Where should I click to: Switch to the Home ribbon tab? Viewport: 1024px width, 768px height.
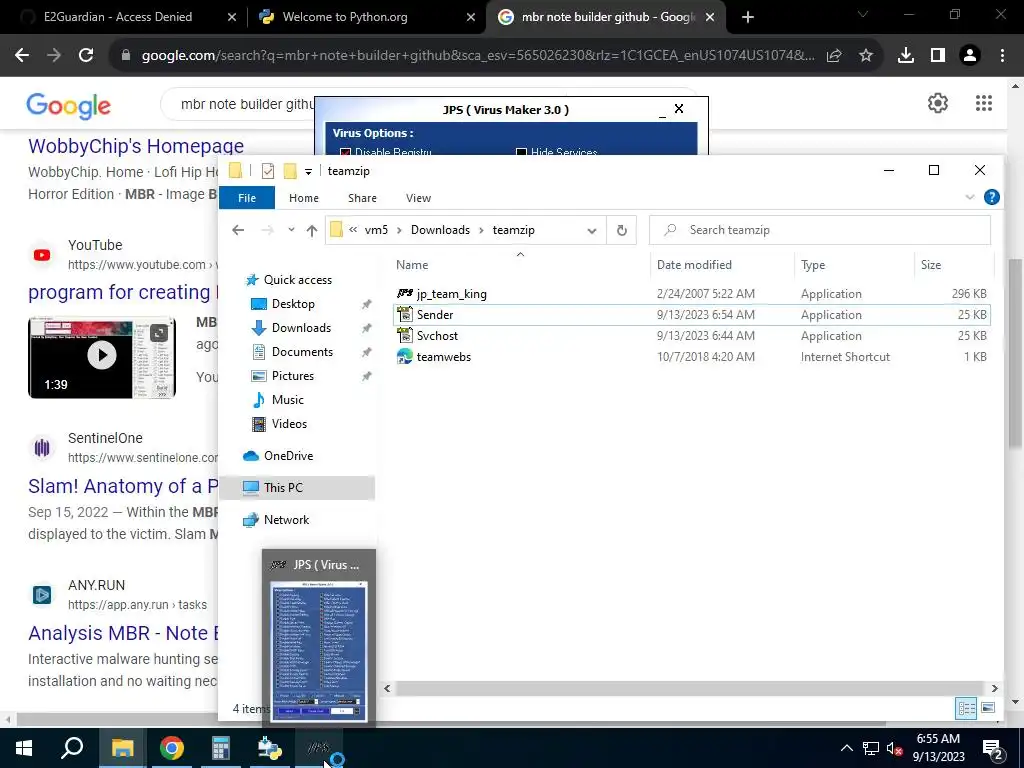tap(304, 198)
